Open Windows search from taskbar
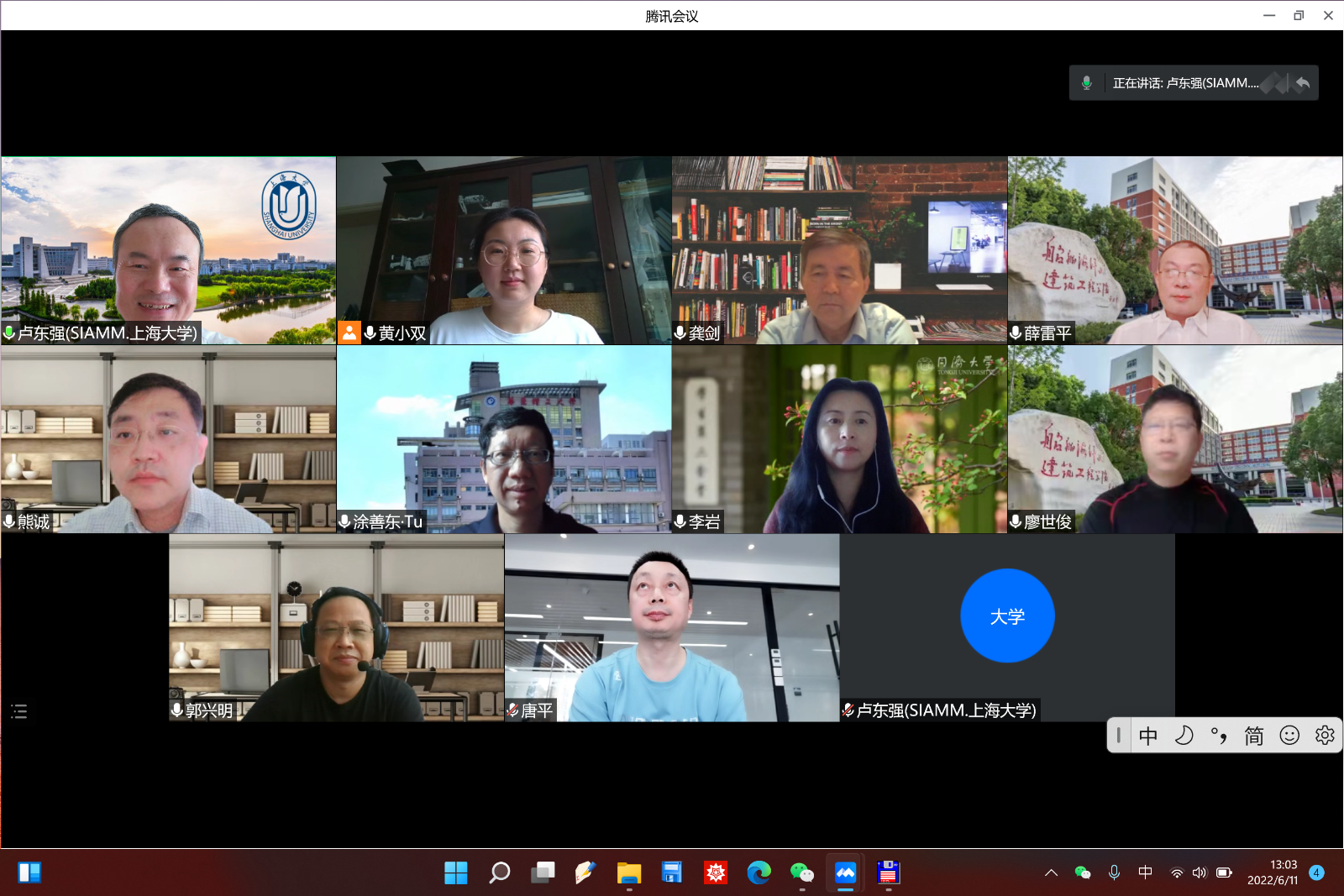Image resolution: width=1344 pixels, height=896 pixels. [500, 872]
